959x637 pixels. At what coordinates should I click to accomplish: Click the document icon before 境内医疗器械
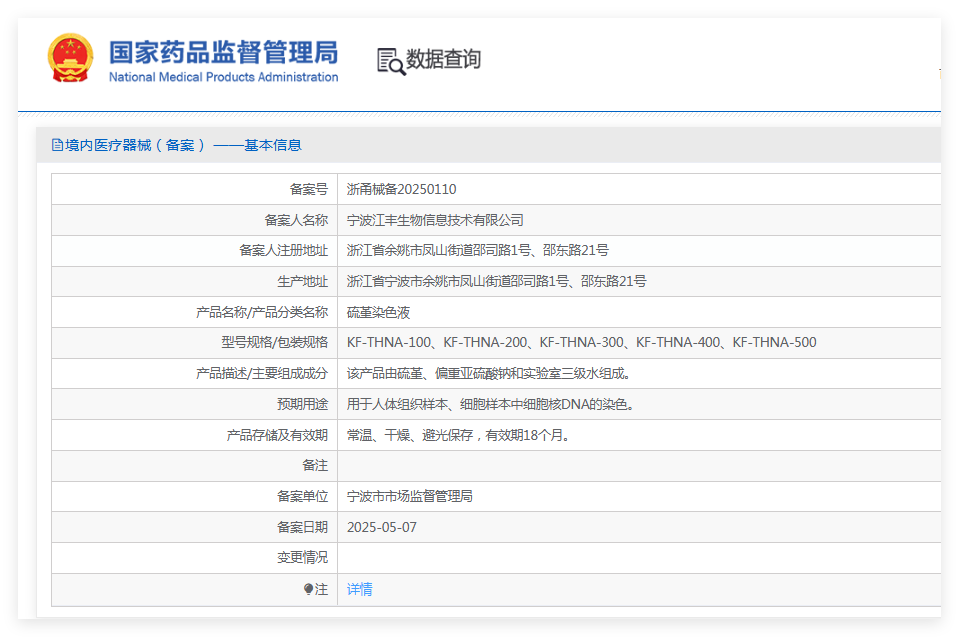coord(57,145)
